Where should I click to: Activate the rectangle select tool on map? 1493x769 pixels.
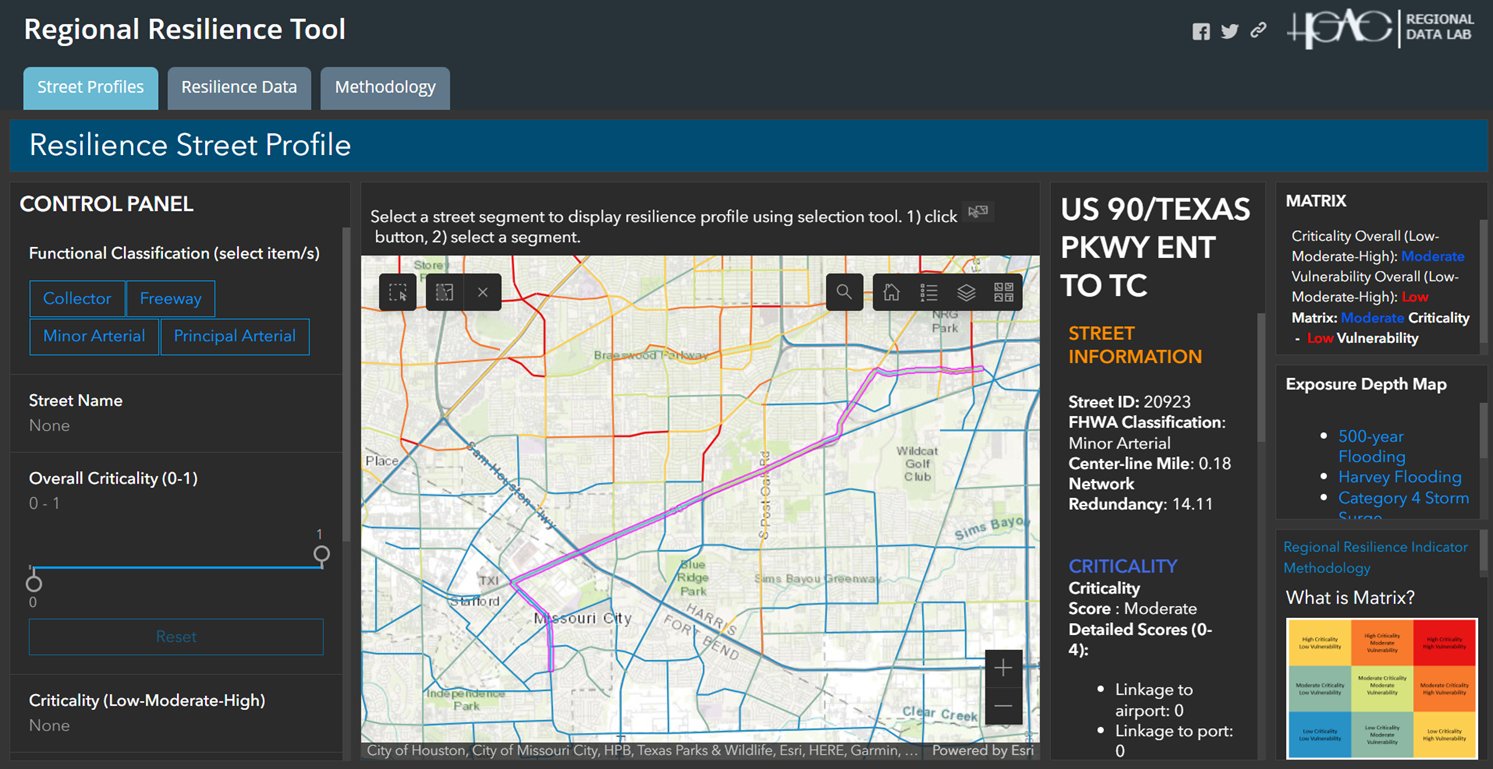click(398, 293)
